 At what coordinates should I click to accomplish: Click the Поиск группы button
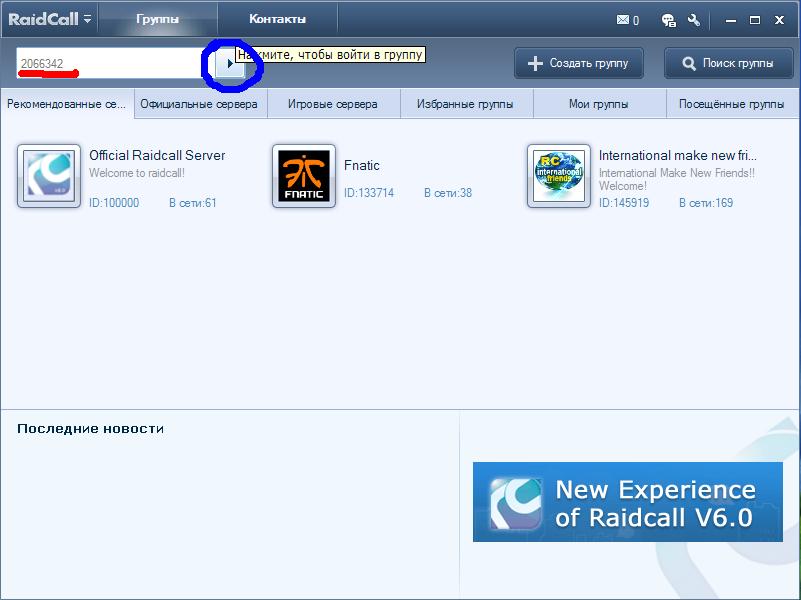(x=728, y=63)
